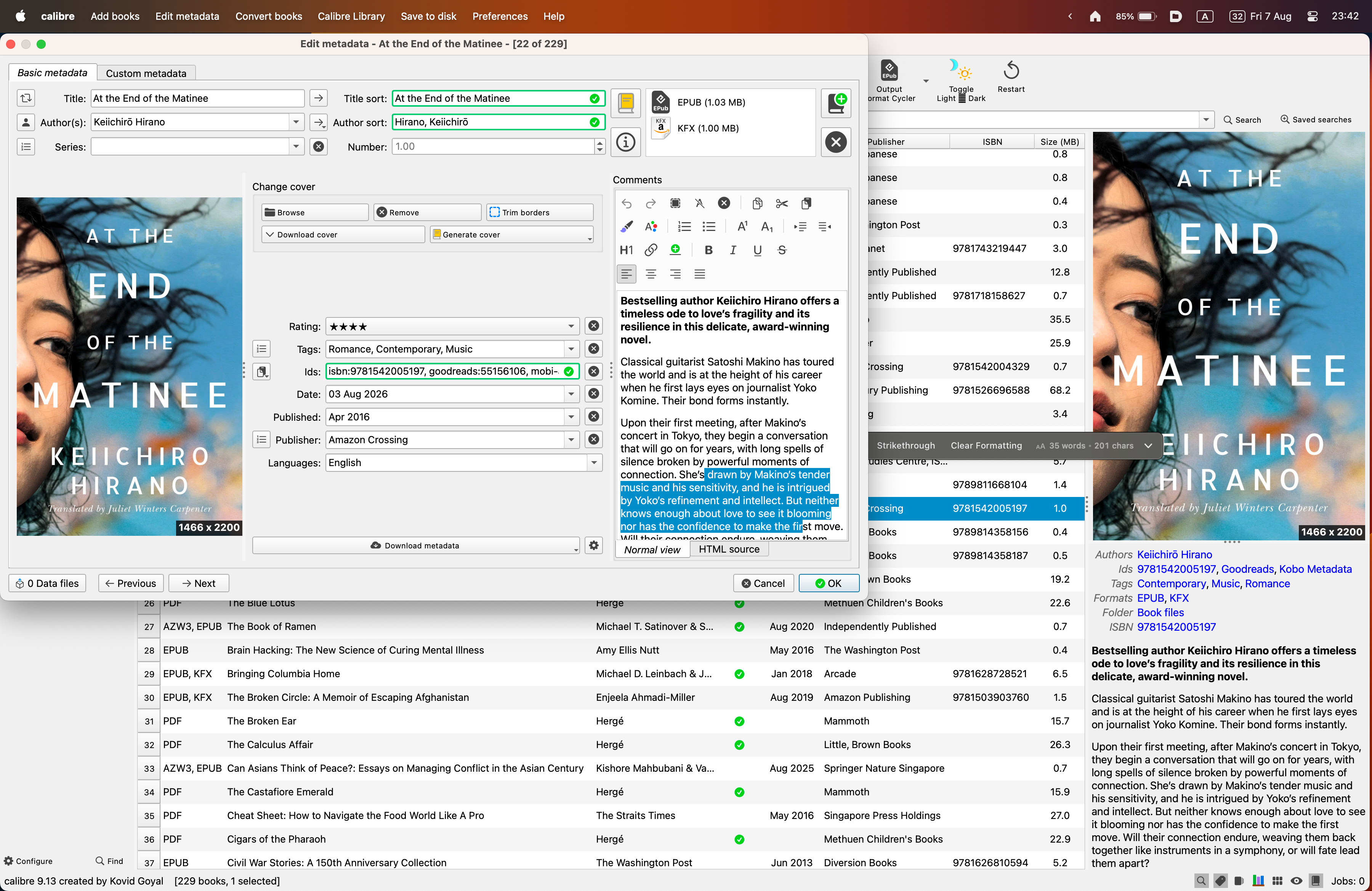Toggle Quick View eye in status bar
Viewport: 1372px width, 891px height.
click(1297, 881)
